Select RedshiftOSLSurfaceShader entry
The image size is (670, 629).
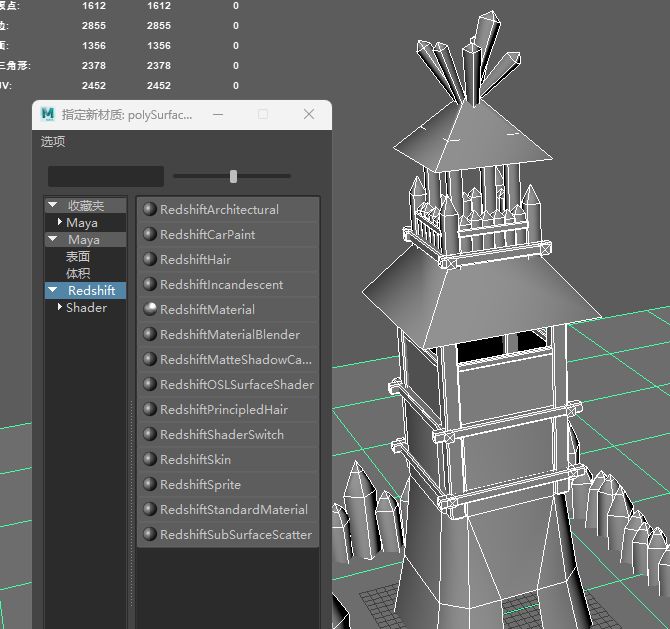228,384
